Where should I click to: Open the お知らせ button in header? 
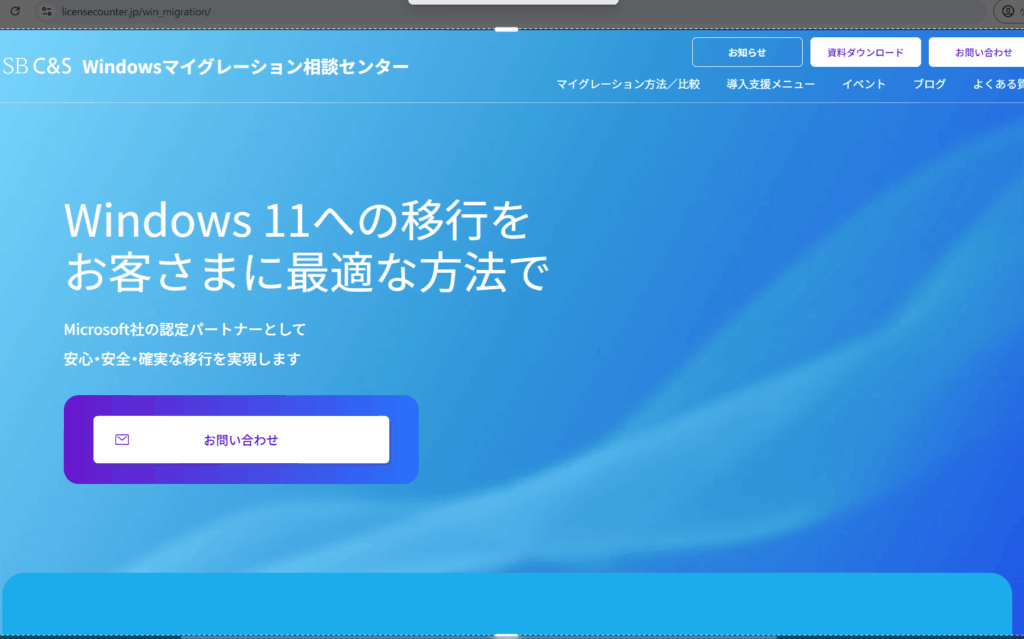point(746,52)
